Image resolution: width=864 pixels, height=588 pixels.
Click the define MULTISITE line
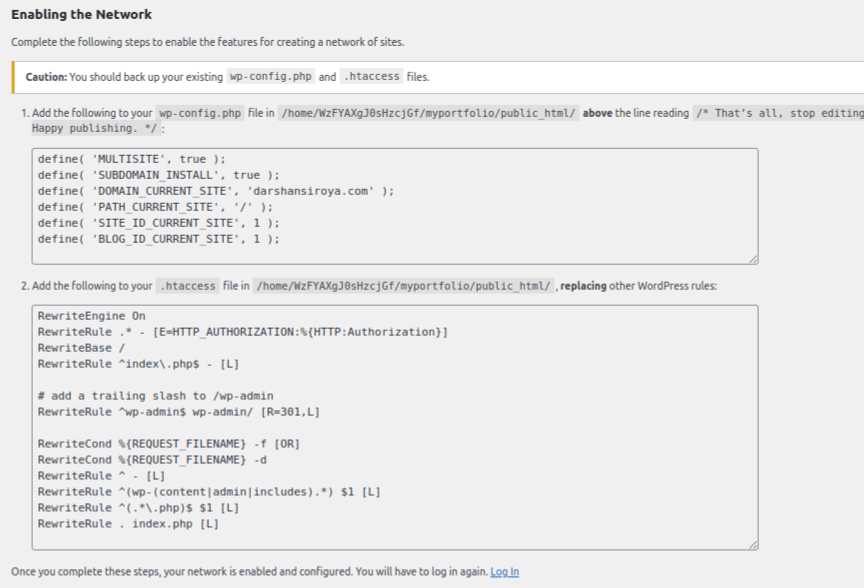(x=132, y=159)
